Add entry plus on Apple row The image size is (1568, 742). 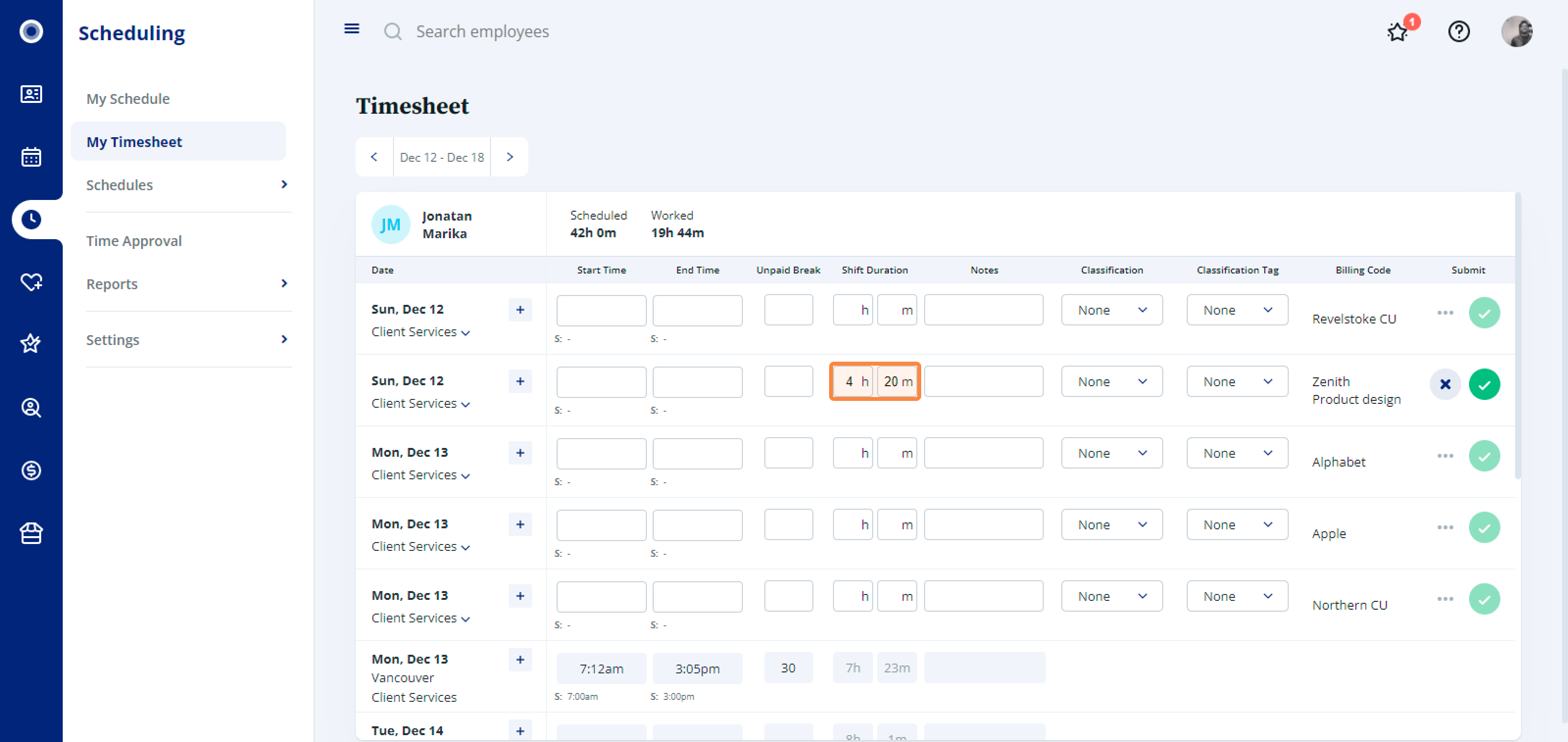point(520,525)
